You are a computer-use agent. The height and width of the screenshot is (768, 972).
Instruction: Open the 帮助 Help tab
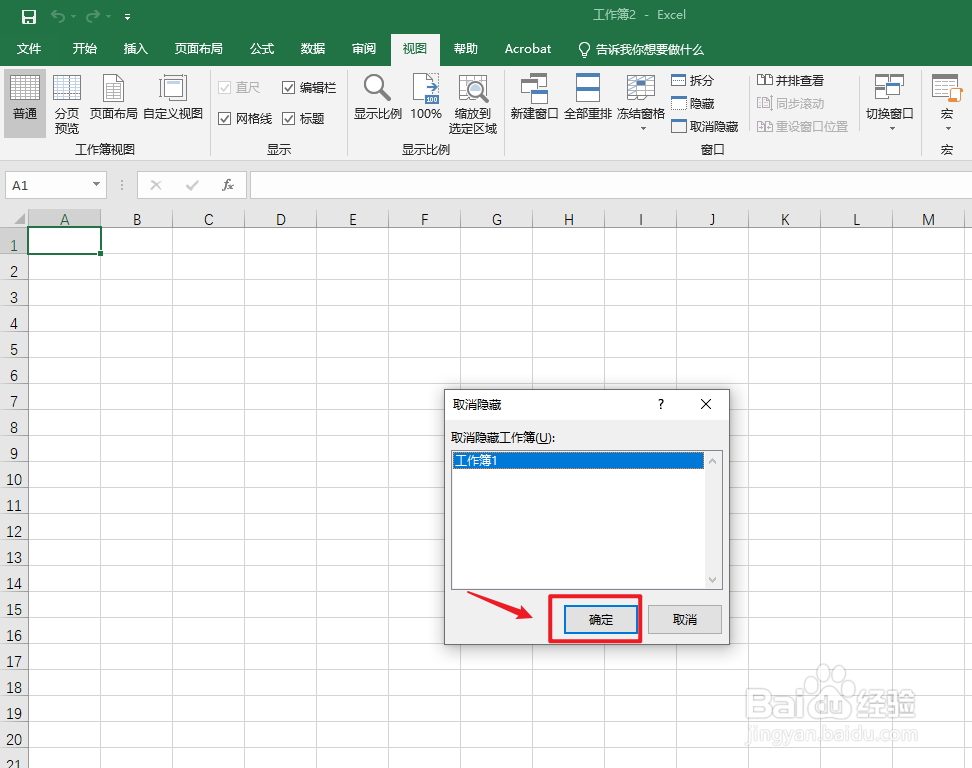pos(466,49)
